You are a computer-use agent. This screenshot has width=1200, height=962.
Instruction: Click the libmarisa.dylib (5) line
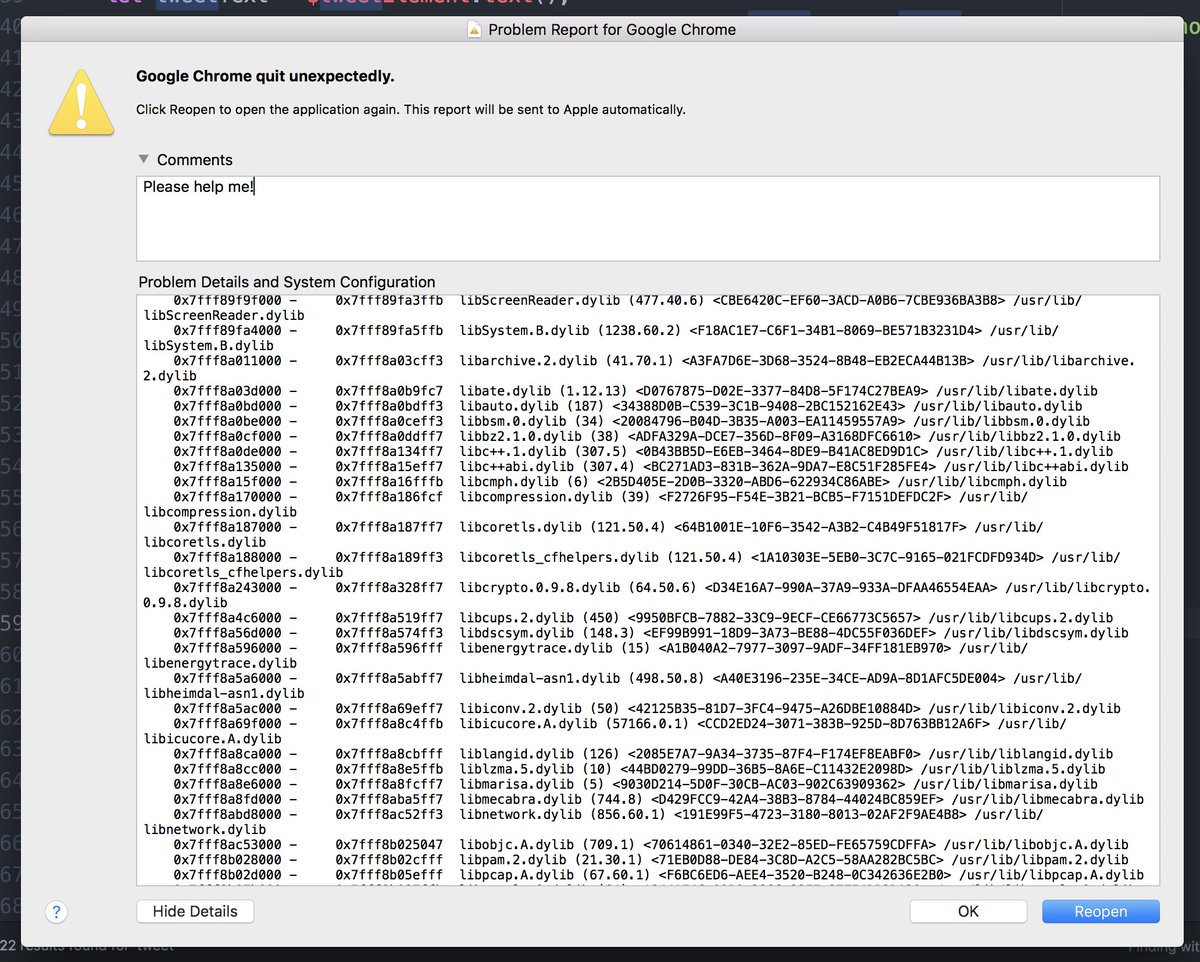(x=635, y=784)
